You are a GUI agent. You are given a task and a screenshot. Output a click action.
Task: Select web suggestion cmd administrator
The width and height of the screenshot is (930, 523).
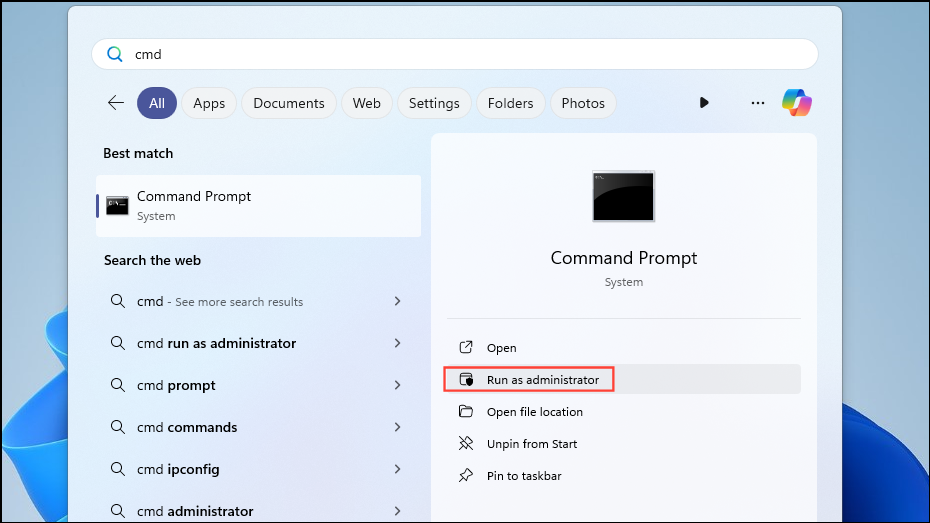click(x=259, y=511)
